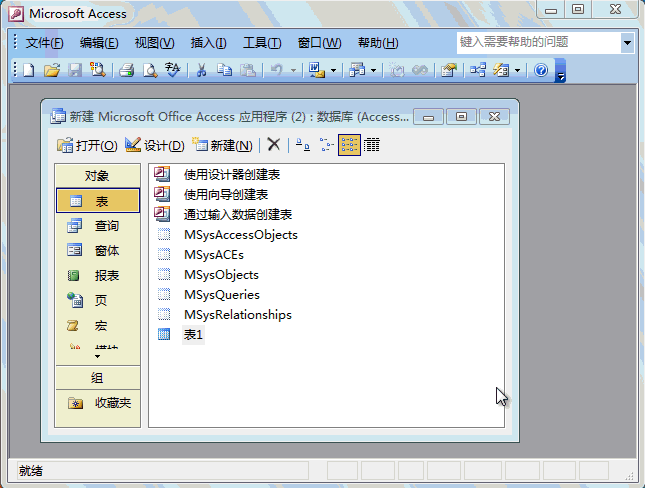The width and height of the screenshot is (645, 488).
Task: Click the Undo arrow icon
Action: (277, 70)
